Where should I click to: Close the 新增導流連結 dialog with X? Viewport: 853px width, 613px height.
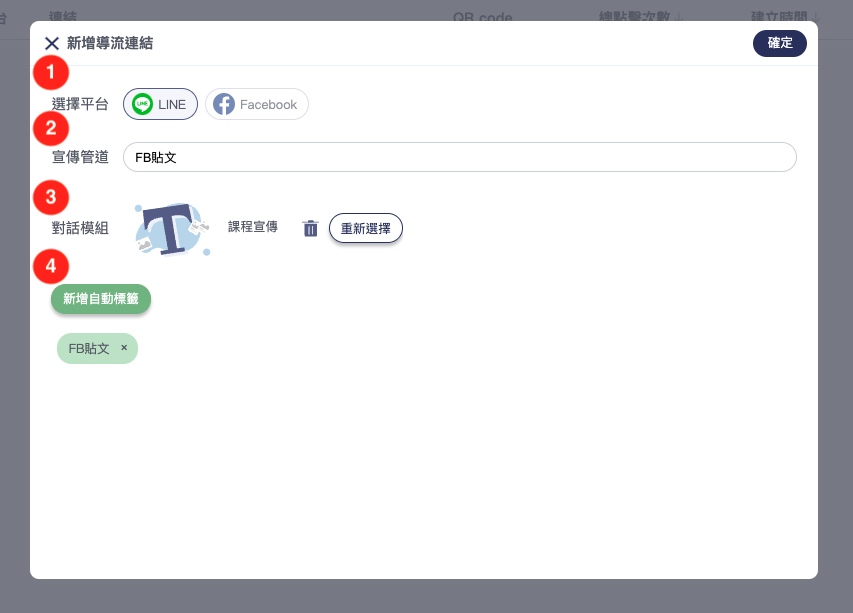pyautogui.click(x=52, y=43)
